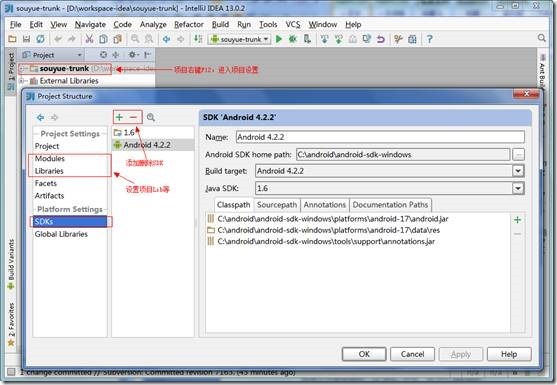Click the Paste icon in toolbar
The height and width of the screenshot is (385, 557).
pyautogui.click(x=117, y=39)
